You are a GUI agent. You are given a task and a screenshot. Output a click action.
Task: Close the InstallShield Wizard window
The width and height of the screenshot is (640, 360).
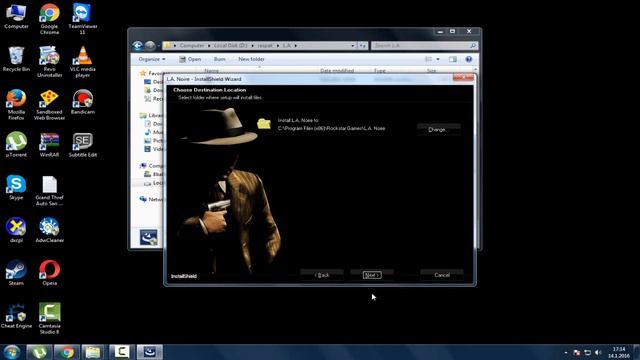(x=463, y=78)
